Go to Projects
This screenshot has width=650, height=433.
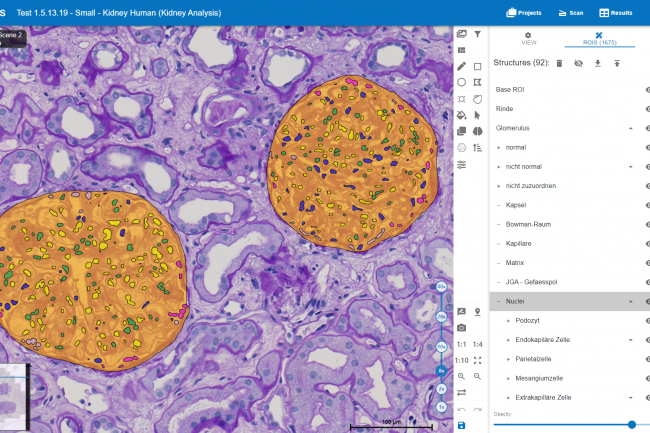coord(524,13)
